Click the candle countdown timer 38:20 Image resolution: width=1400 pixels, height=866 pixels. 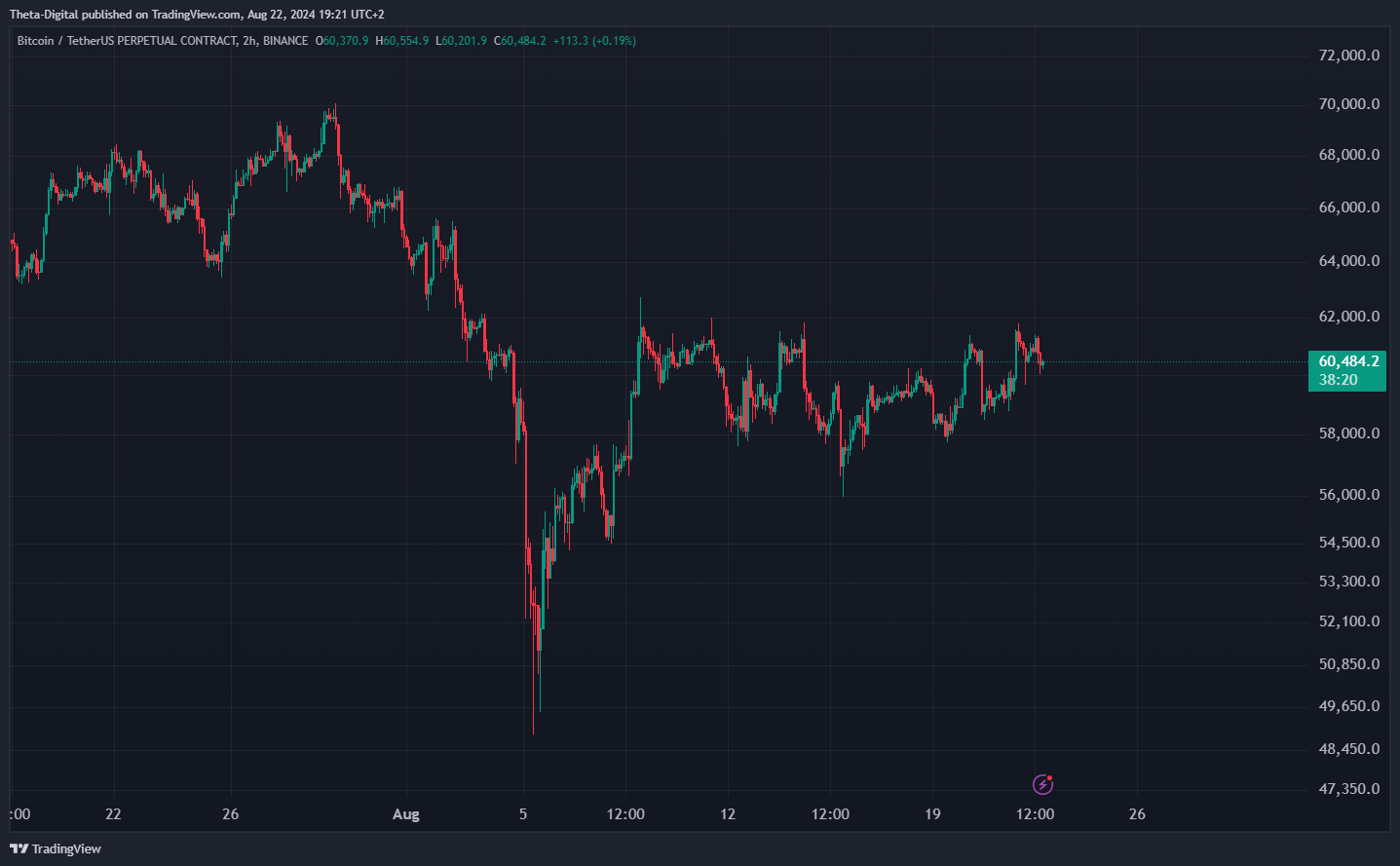pos(1338,380)
